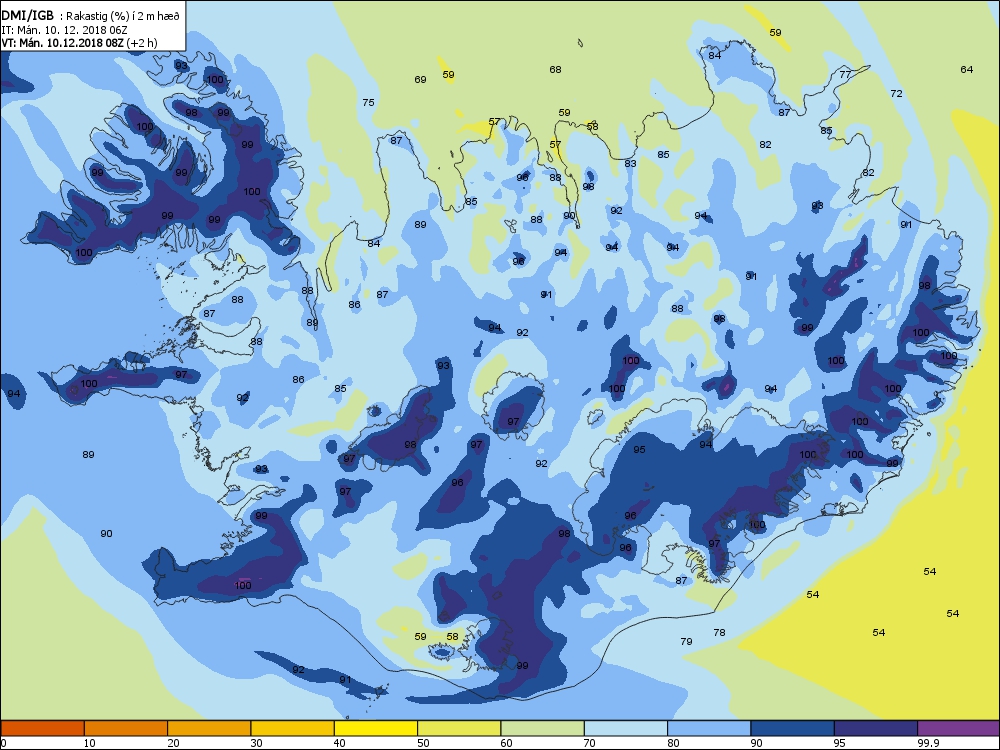Click the 'VT: Mán. 10.12.2018 08Z (+2 h)' line

(x=79, y=43)
